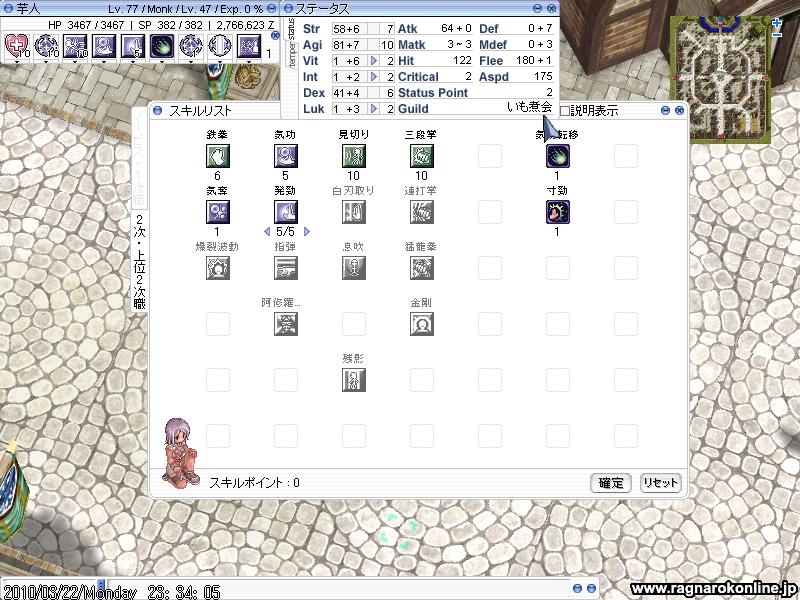Use the 気功 skill in the hotbar
This screenshot has width=800, height=600.
click(104, 46)
